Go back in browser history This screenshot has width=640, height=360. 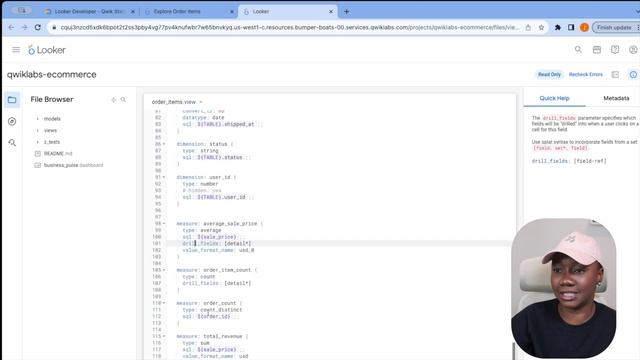(x=11, y=27)
